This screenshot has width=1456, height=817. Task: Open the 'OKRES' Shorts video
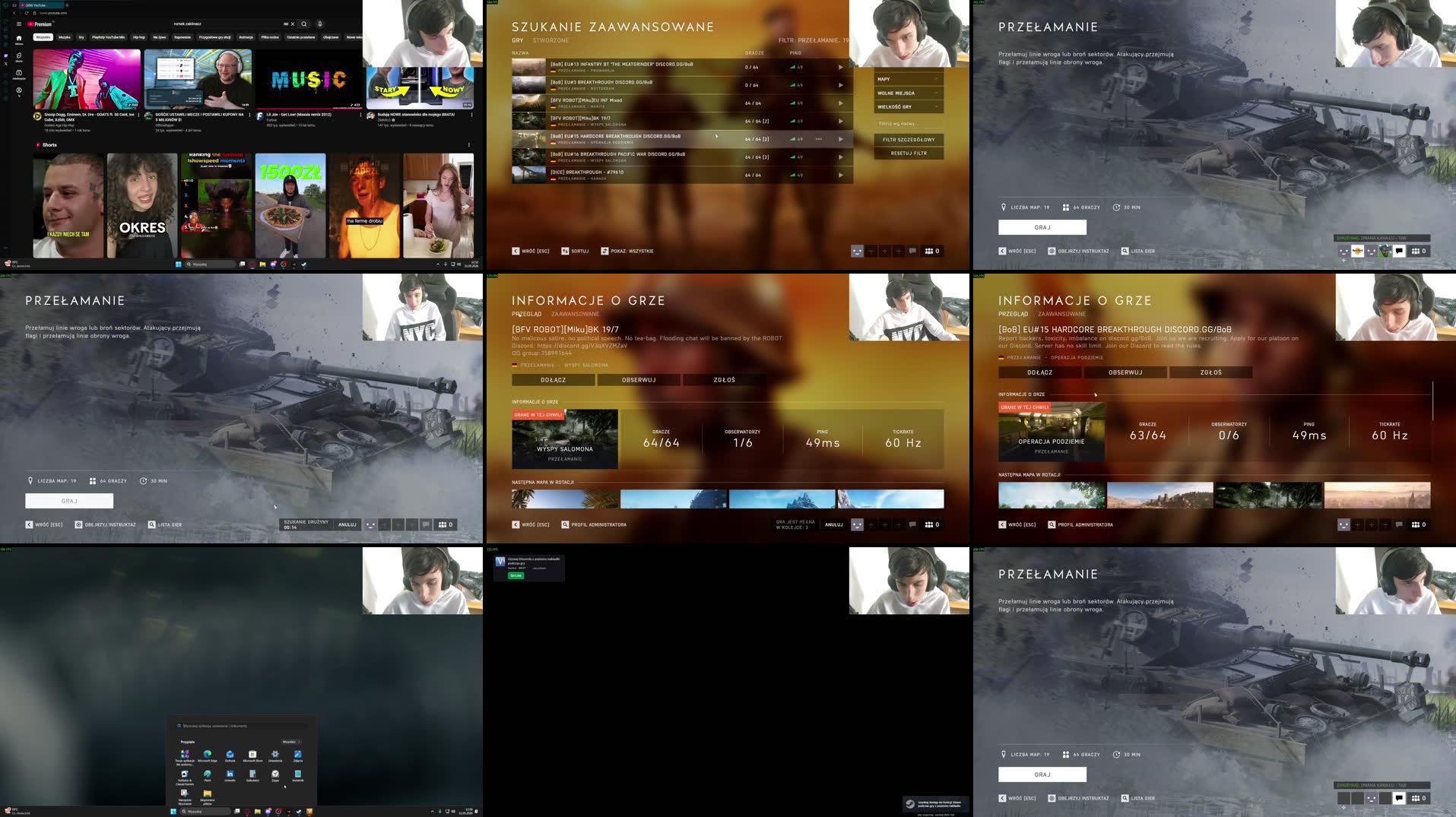point(142,205)
